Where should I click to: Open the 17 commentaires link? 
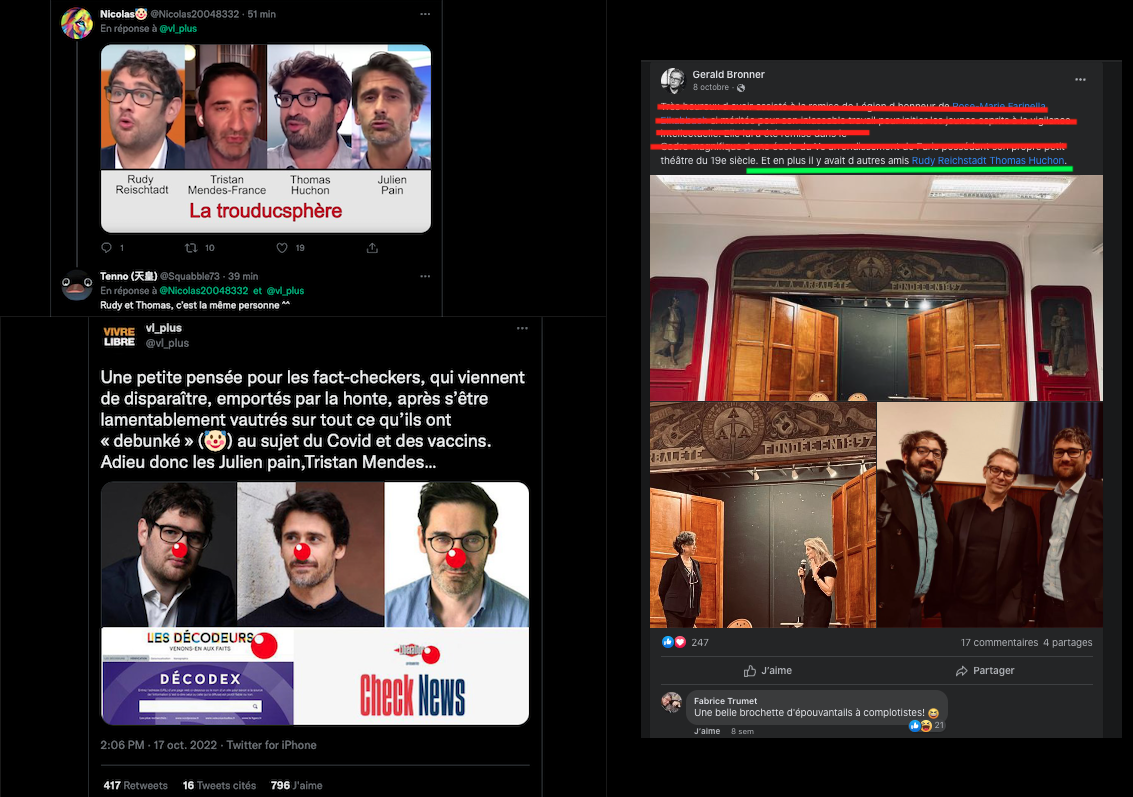tap(999, 642)
